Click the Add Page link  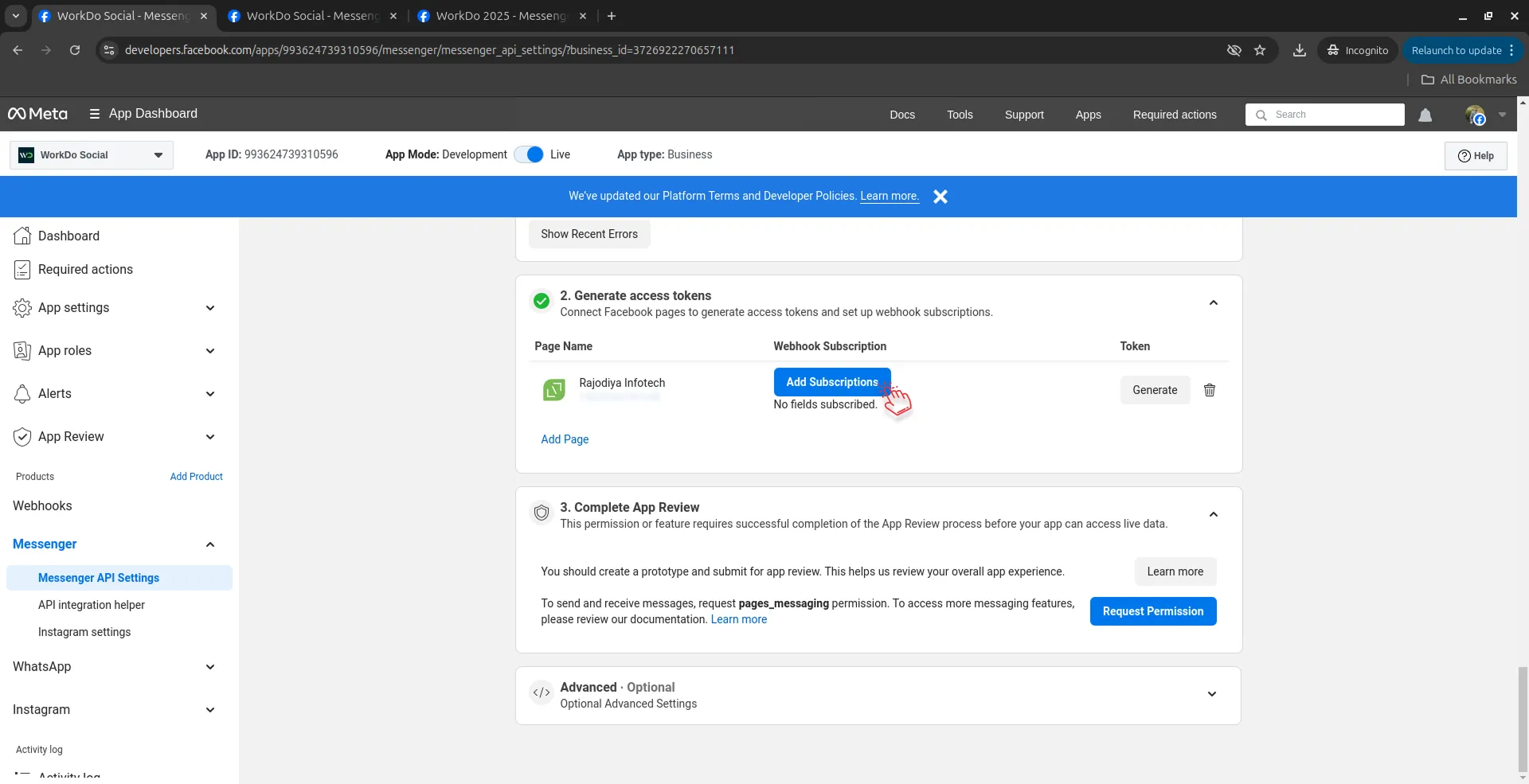click(x=565, y=439)
